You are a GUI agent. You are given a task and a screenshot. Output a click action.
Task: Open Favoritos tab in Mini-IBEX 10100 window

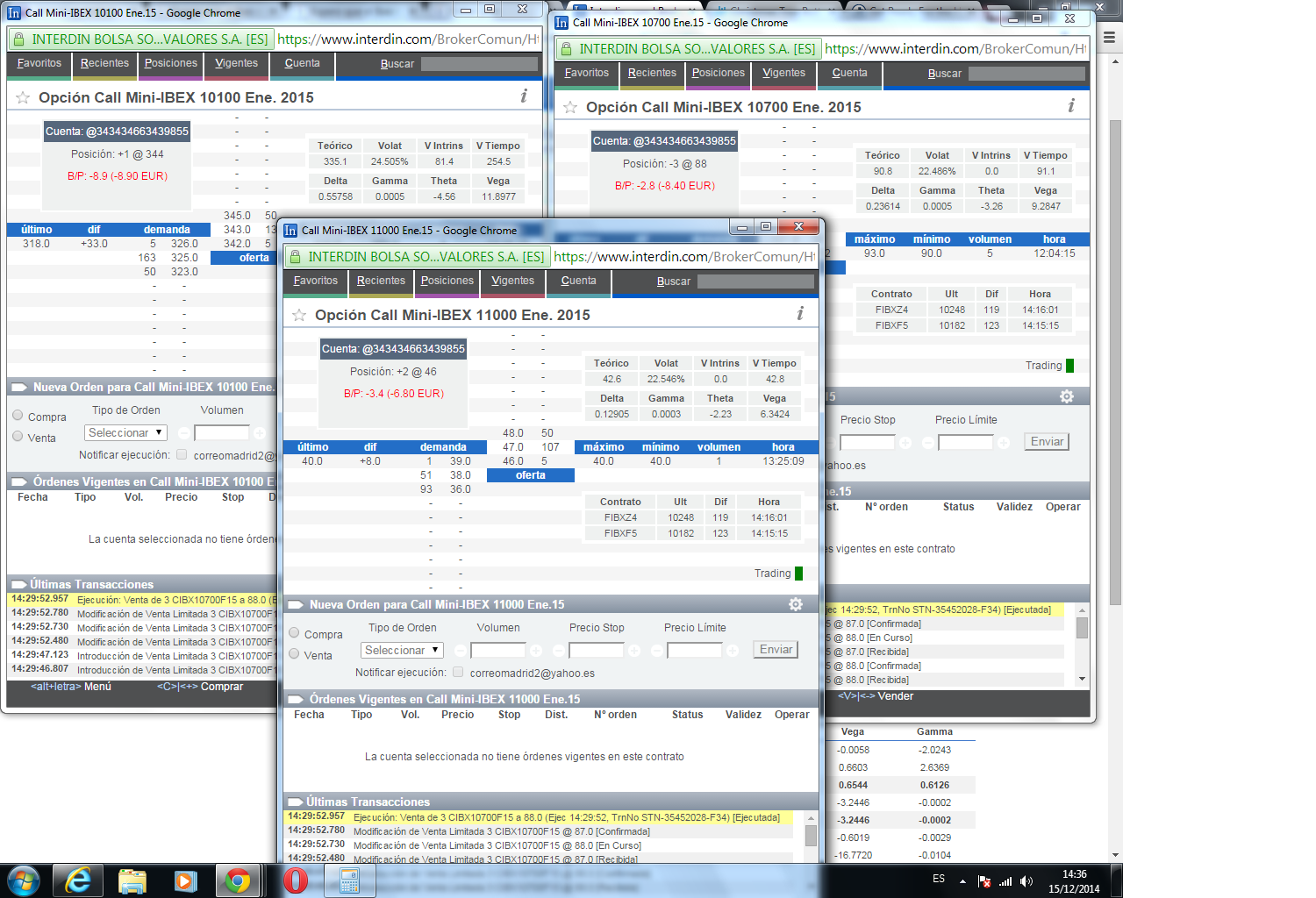(39, 64)
